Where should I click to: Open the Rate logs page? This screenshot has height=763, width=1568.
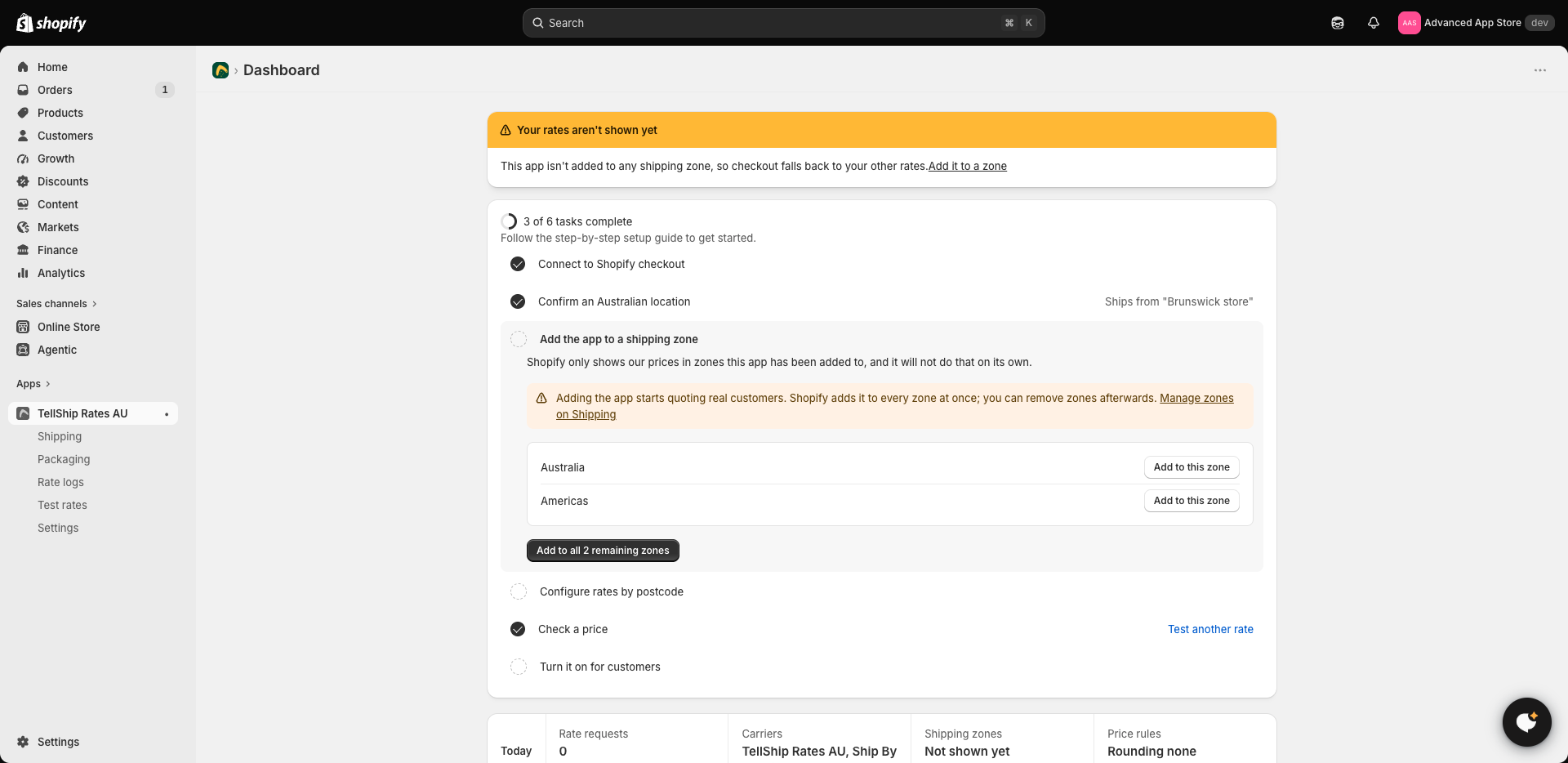click(x=60, y=482)
